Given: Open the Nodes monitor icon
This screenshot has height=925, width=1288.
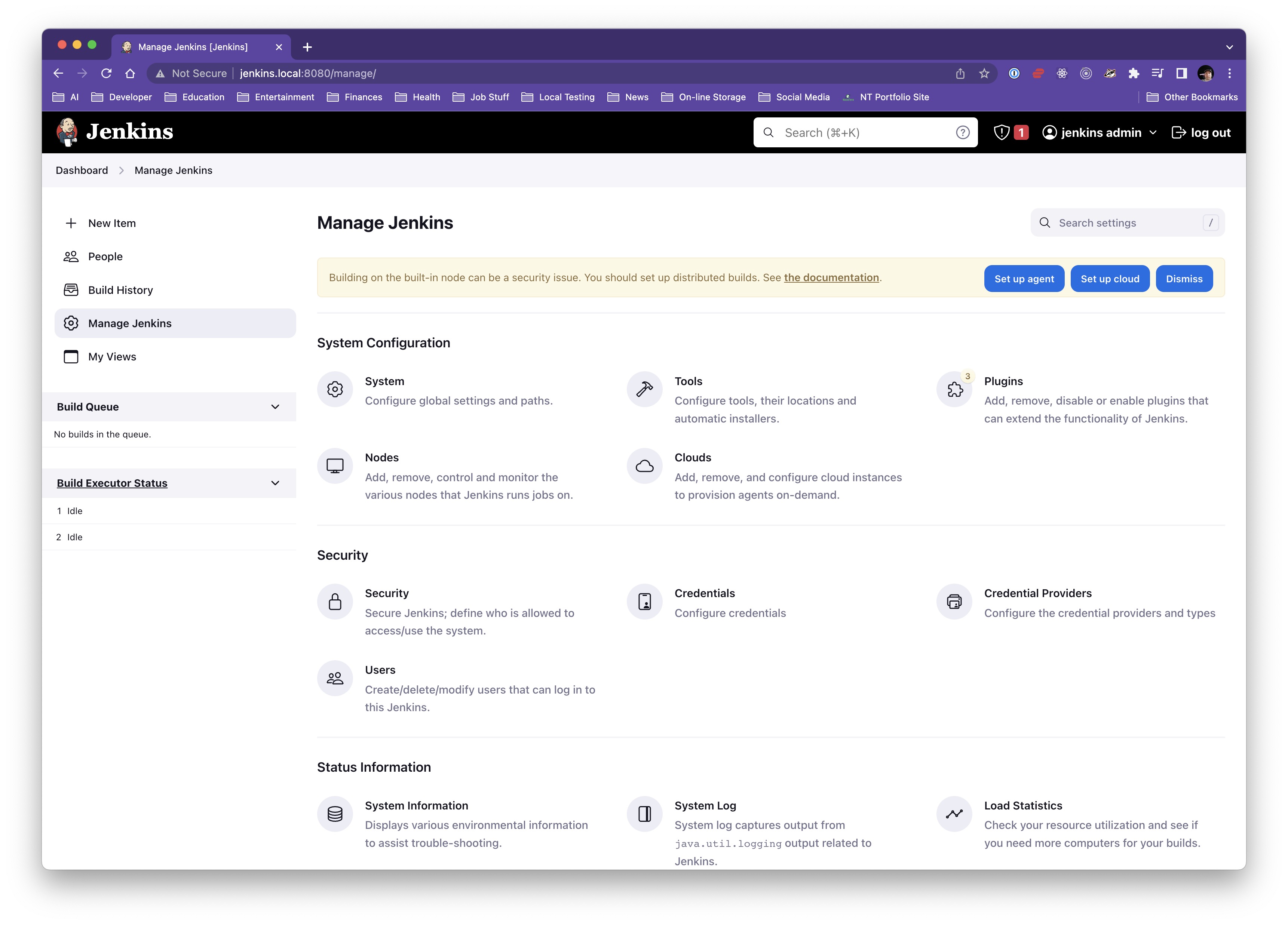Looking at the screenshot, I should pos(334,465).
